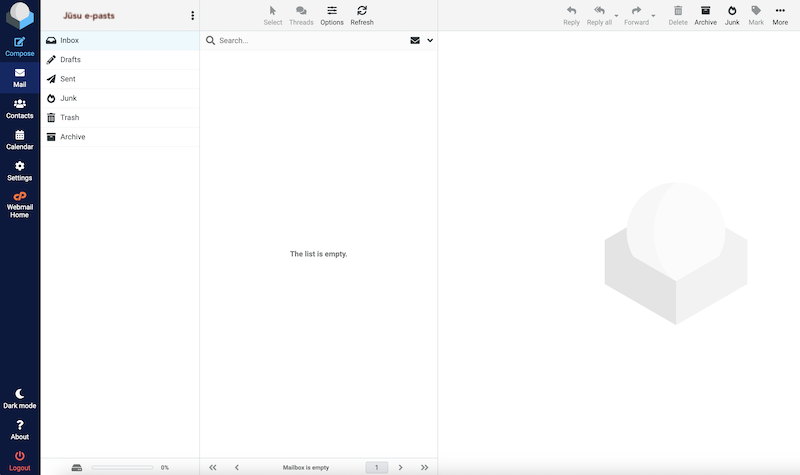The width and height of the screenshot is (800, 475).
Task: Open the envelope message filter
Action: pyautogui.click(x=415, y=41)
